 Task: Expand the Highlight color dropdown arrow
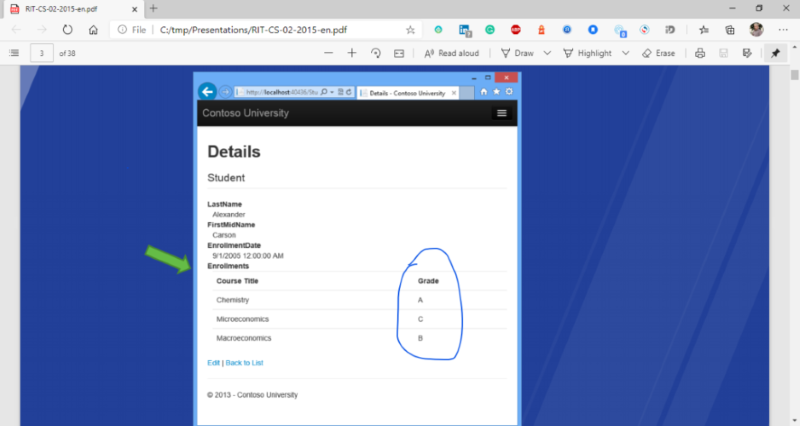click(626, 53)
